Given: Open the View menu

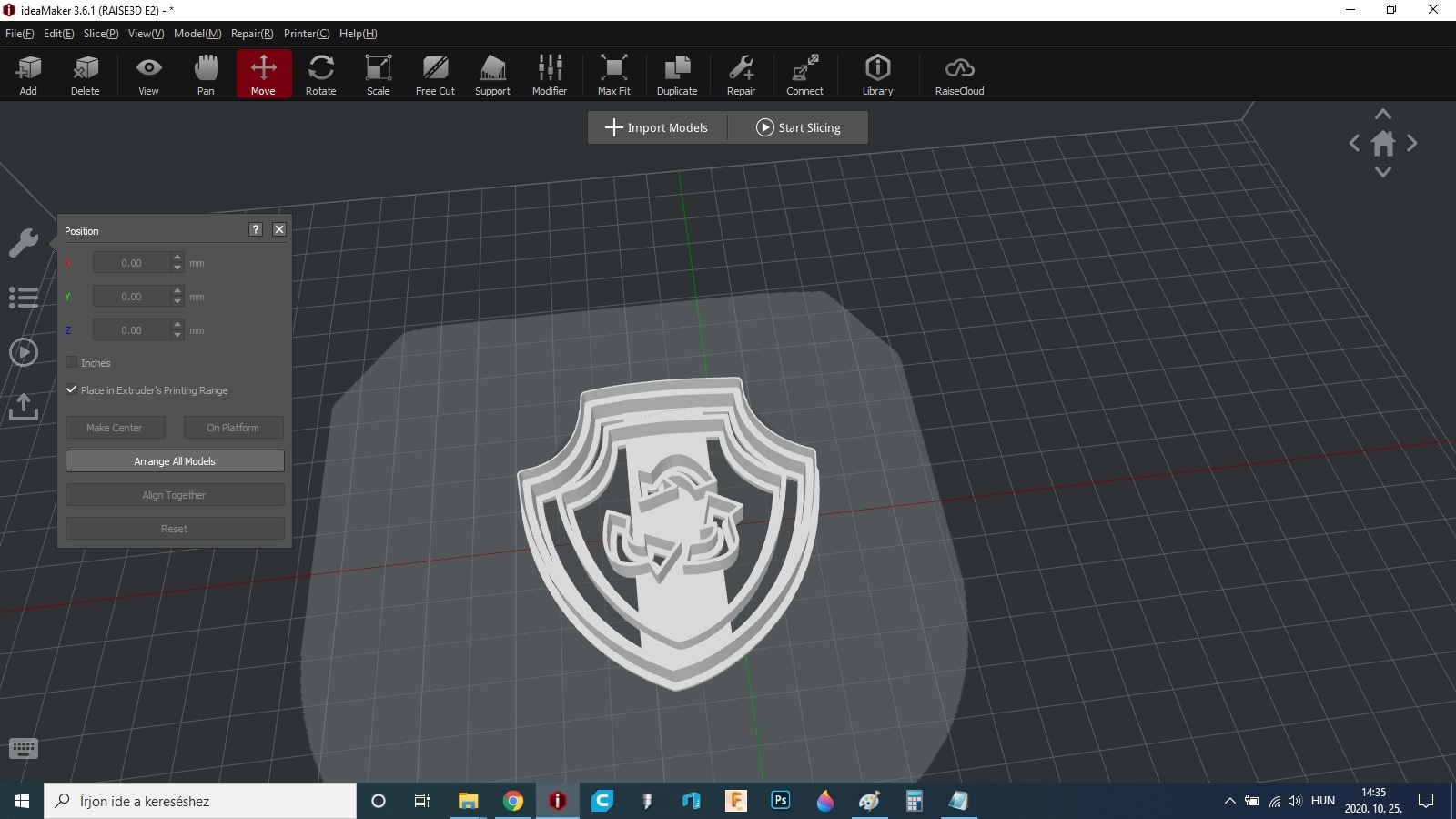Looking at the screenshot, I should (146, 34).
